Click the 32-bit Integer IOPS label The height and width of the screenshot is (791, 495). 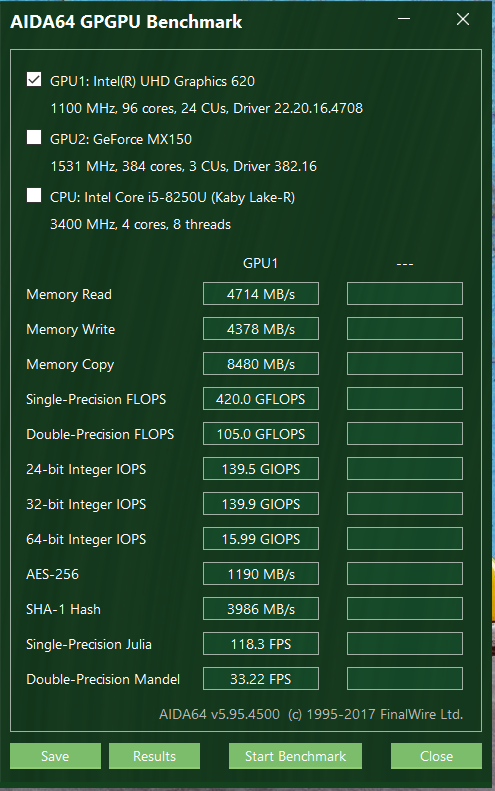point(86,504)
